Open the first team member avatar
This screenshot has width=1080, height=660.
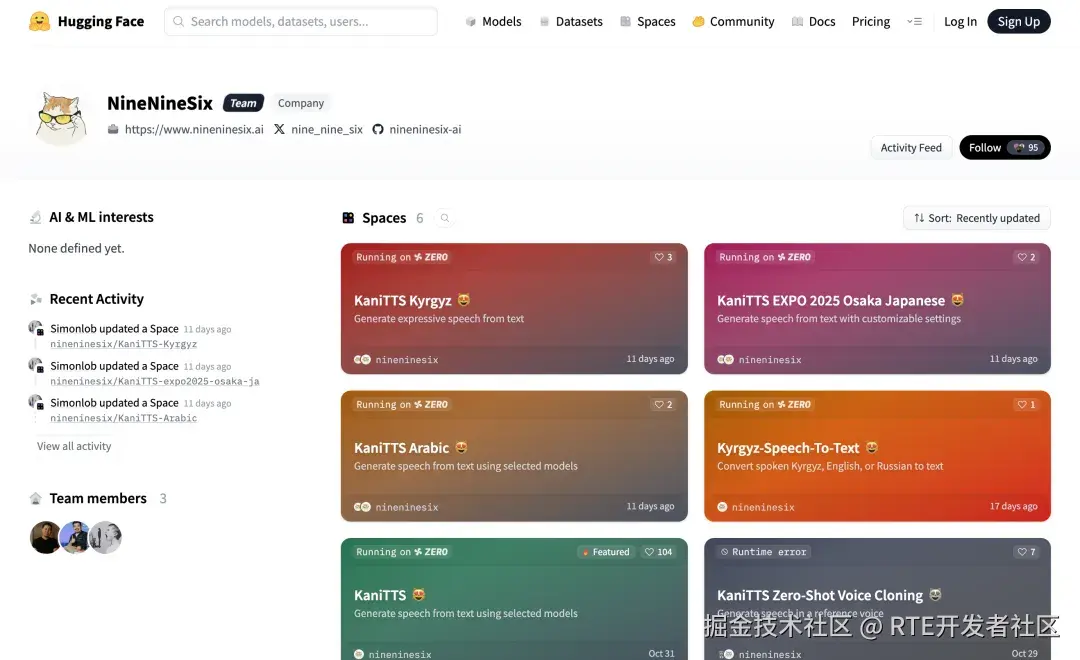point(45,537)
